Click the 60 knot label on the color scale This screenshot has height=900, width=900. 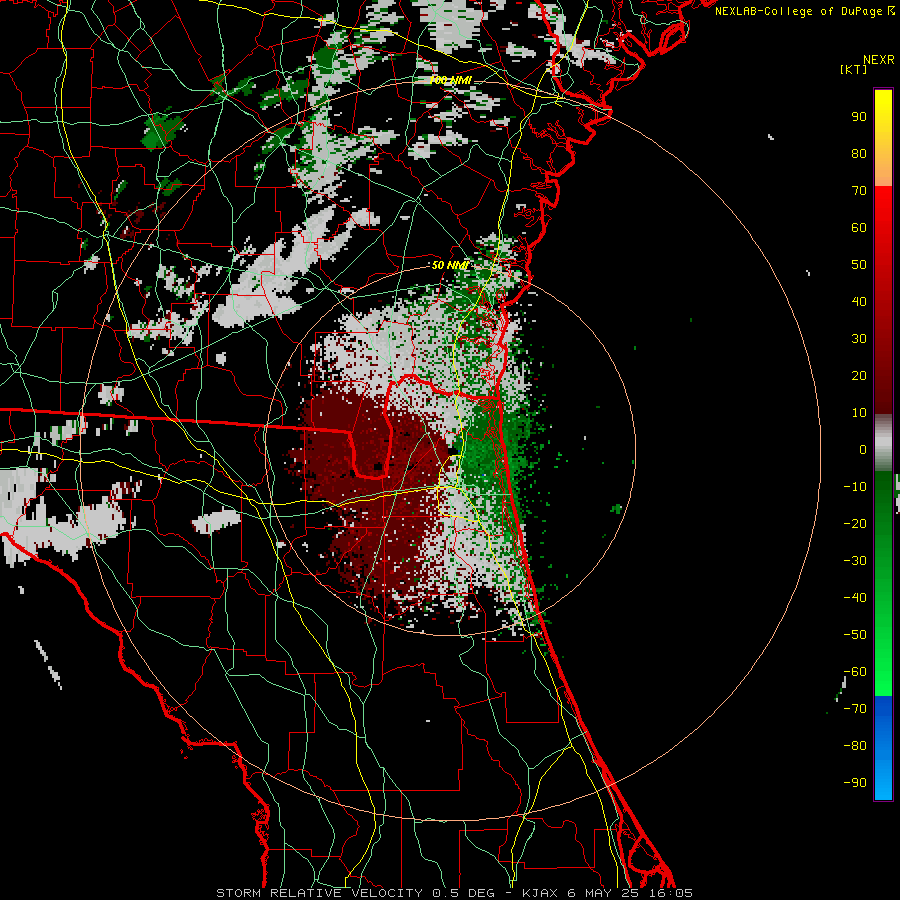click(x=859, y=228)
